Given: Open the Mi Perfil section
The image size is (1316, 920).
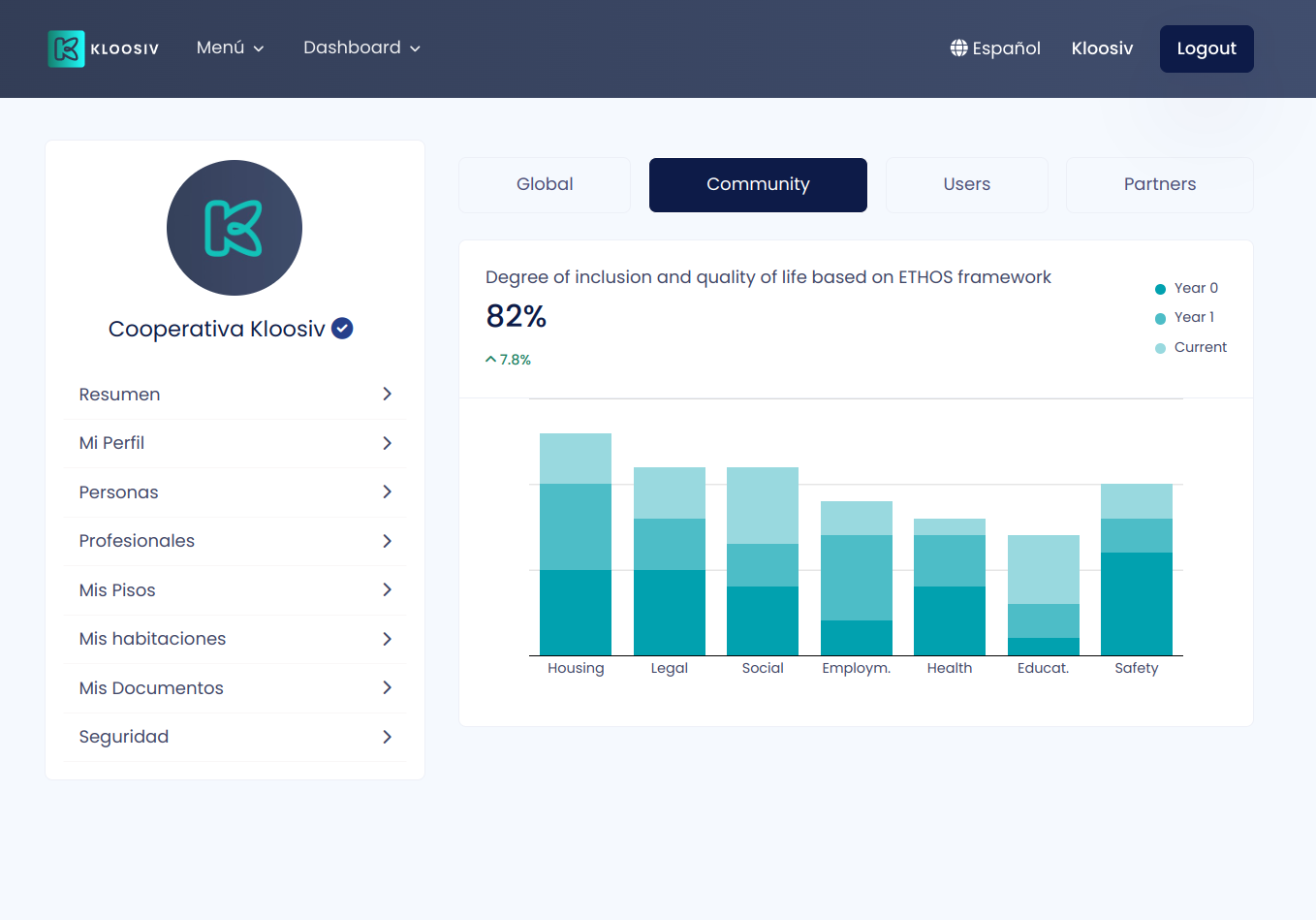Looking at the screenshot, I should 235,443.
